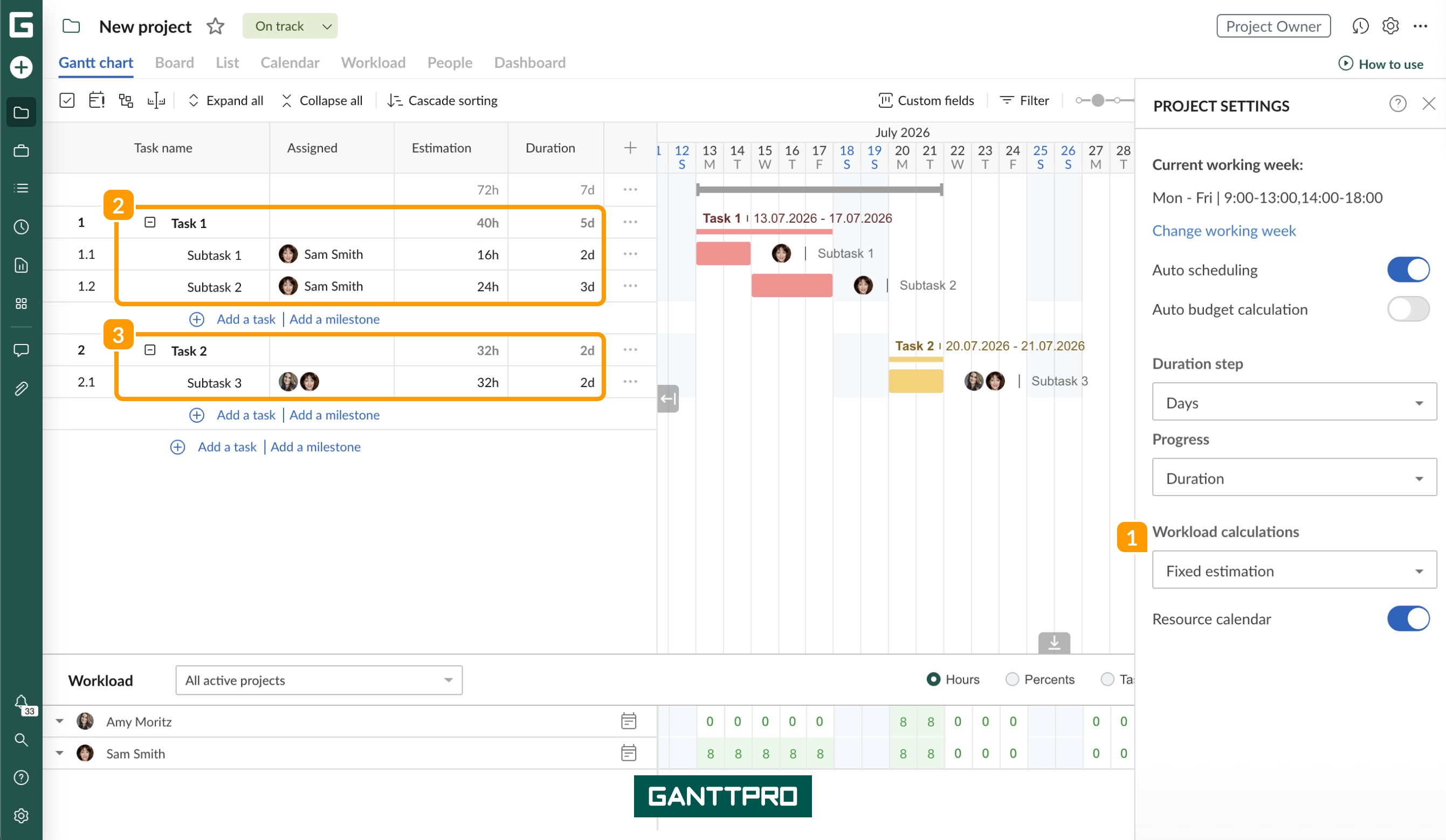
Task: Open the search magnifier in sidebar
Action: pos(21,740)
